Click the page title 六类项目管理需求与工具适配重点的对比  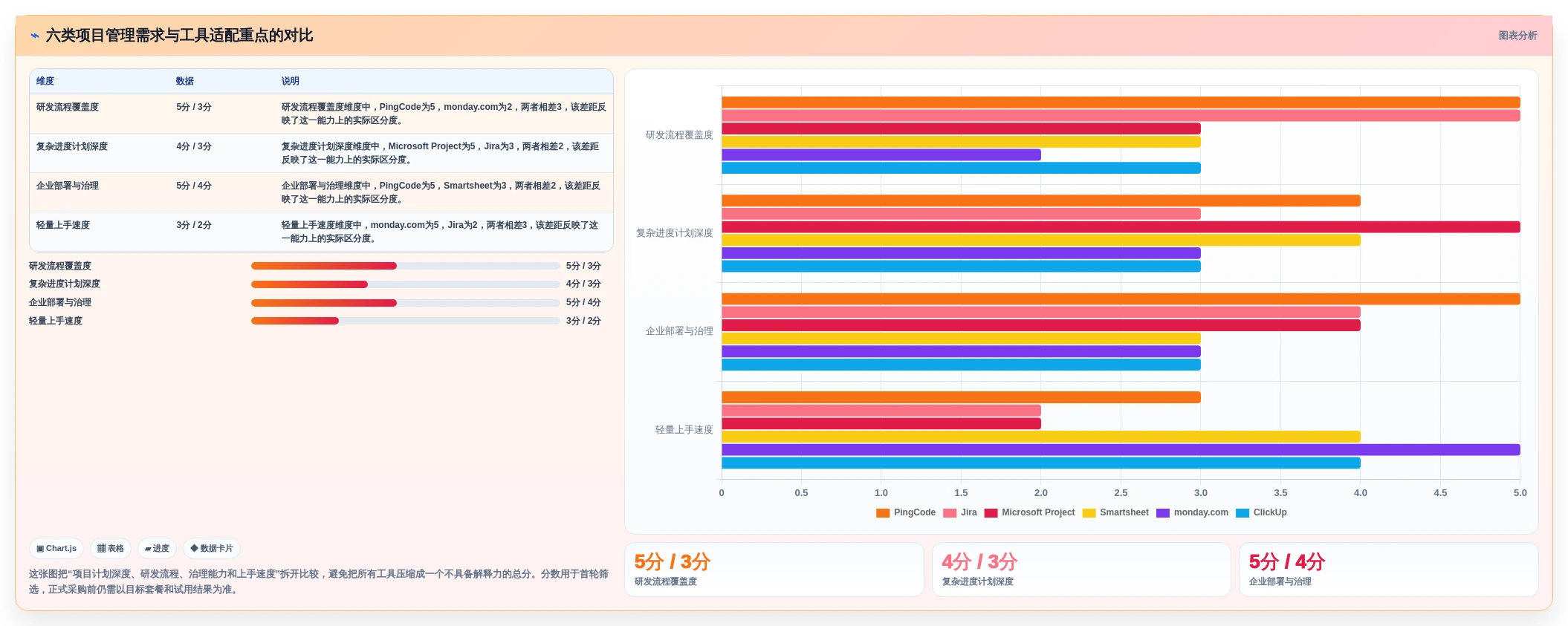[x=179, y=36]
